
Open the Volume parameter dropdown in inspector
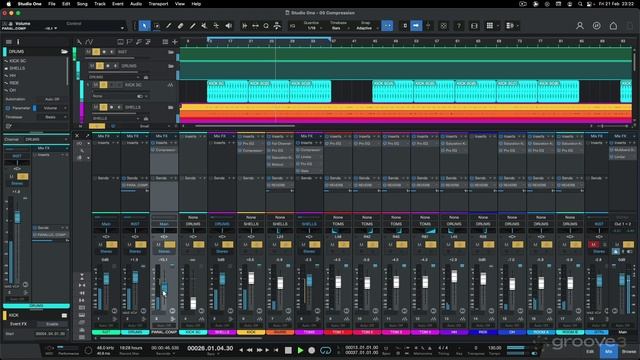53,108
